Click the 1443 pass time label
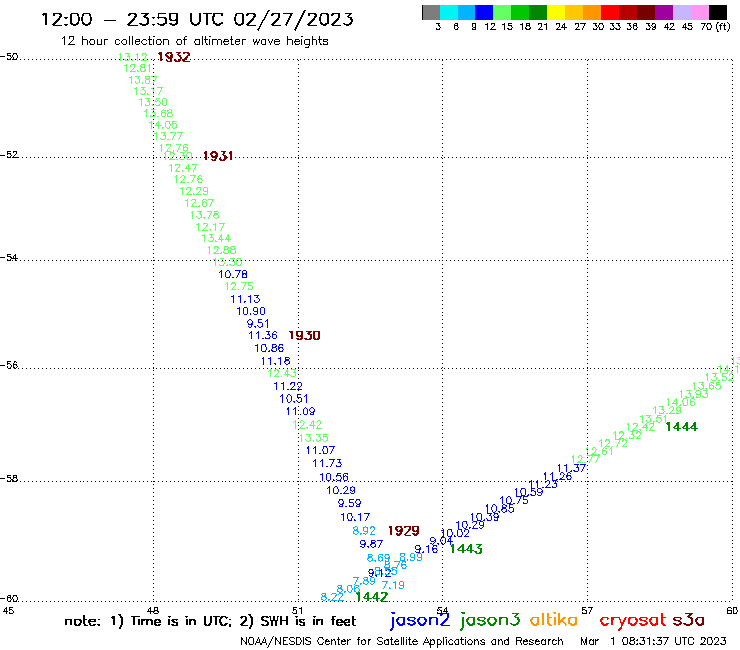 (466, 549)
